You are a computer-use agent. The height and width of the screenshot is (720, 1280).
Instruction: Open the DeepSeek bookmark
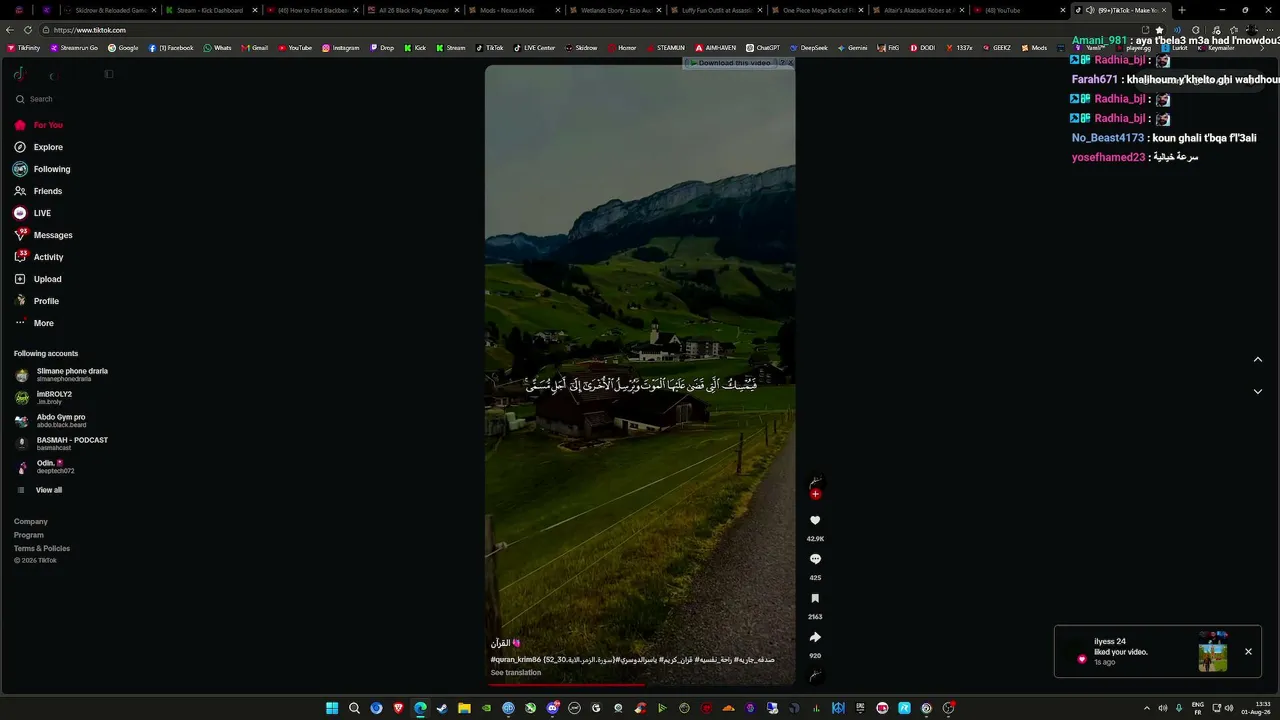(x=809, y=48)
